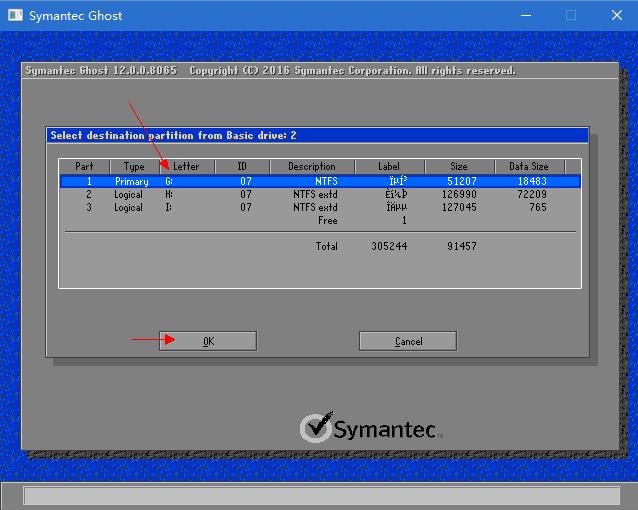The image size is (638, 510).
Task: Minimize the Symantec Ghost window
Action: click(526, 15)
